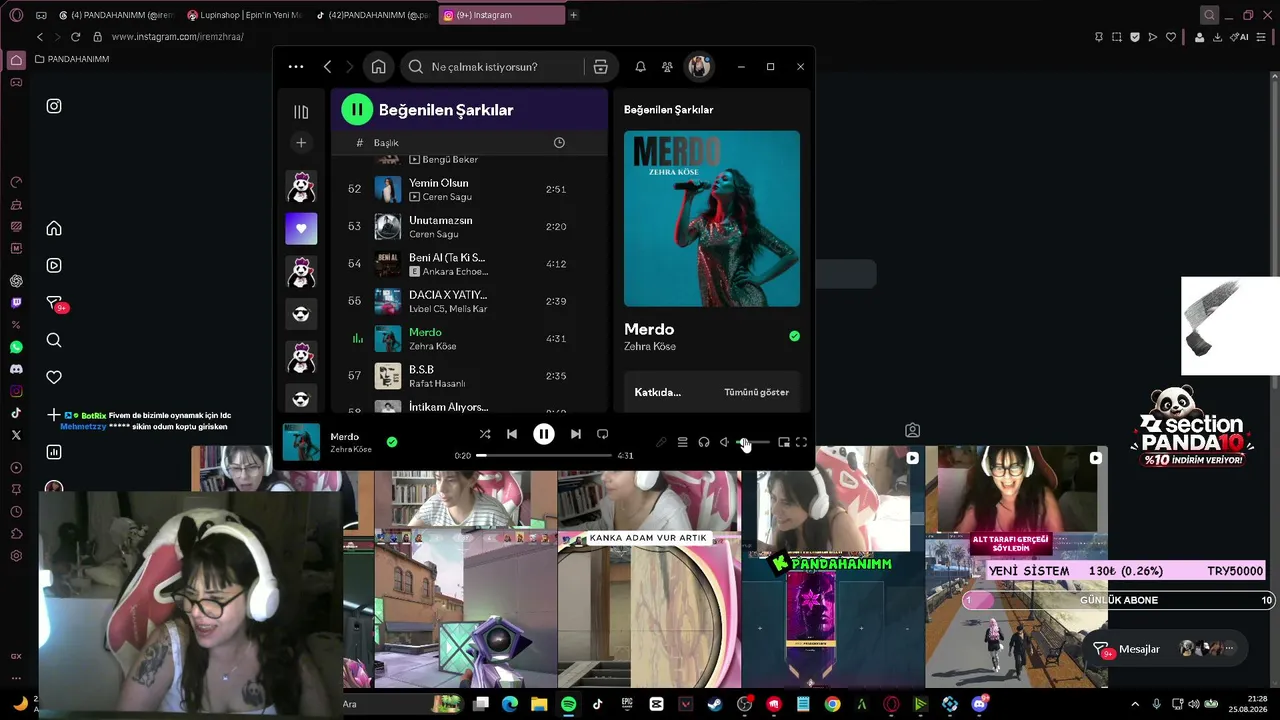The width and height of the screenshot is (1280, 720).
Task: Switch Spotify to full screen view
Action: coord(801,442)
